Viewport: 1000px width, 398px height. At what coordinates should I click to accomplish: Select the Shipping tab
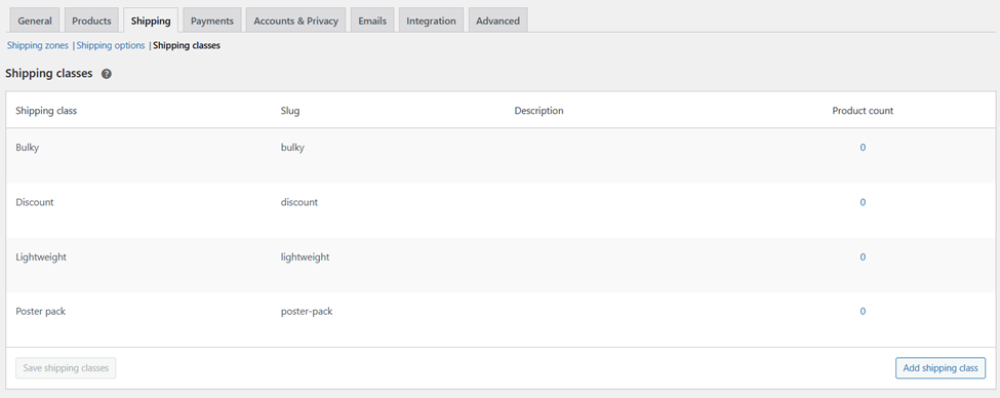(x=151, y=20)
